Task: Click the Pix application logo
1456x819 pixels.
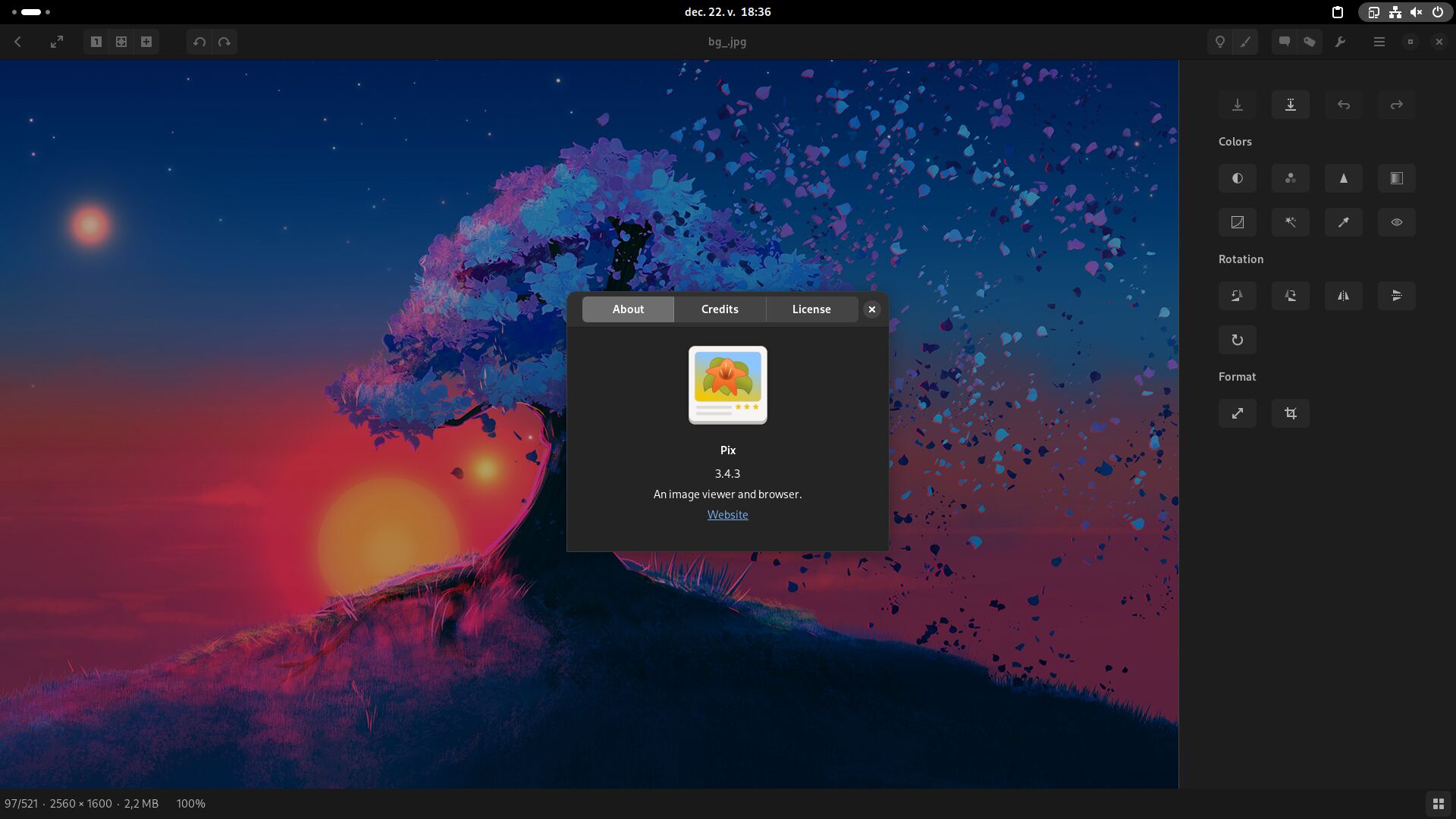Action: point(727,385)
